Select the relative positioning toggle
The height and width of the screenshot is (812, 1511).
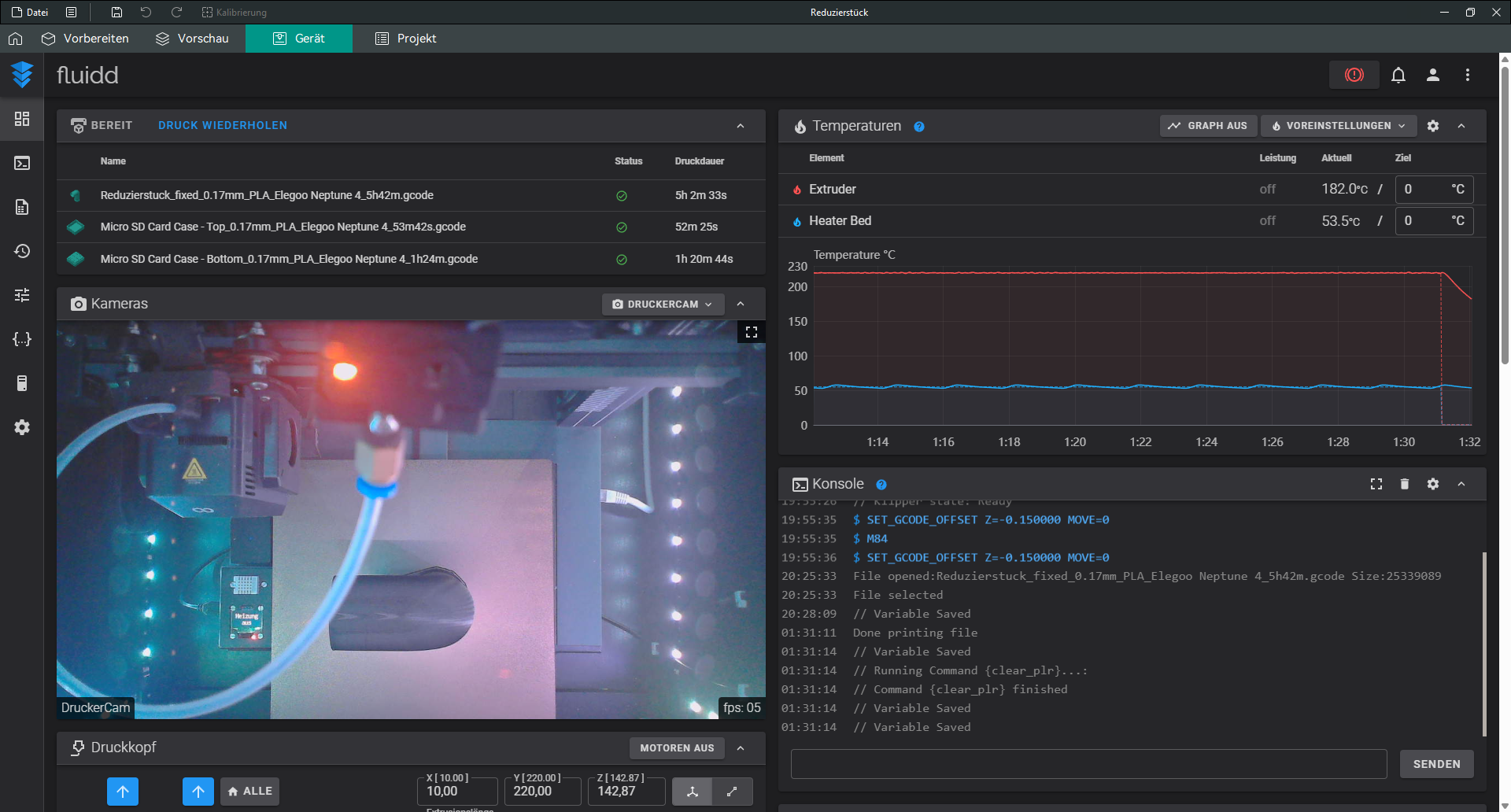(x=733, y=792)
